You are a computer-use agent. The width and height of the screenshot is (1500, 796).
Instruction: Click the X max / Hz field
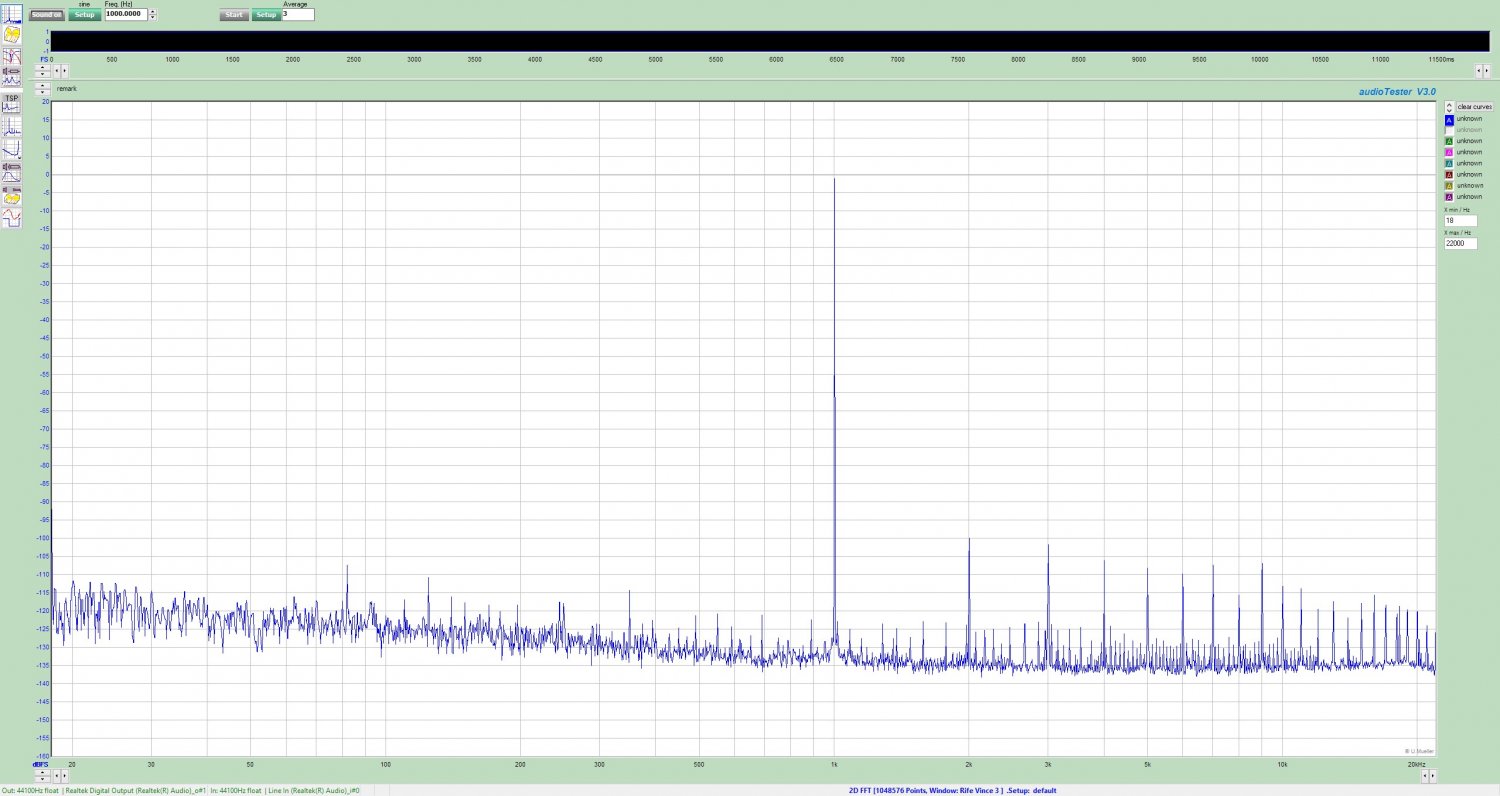1460,243
